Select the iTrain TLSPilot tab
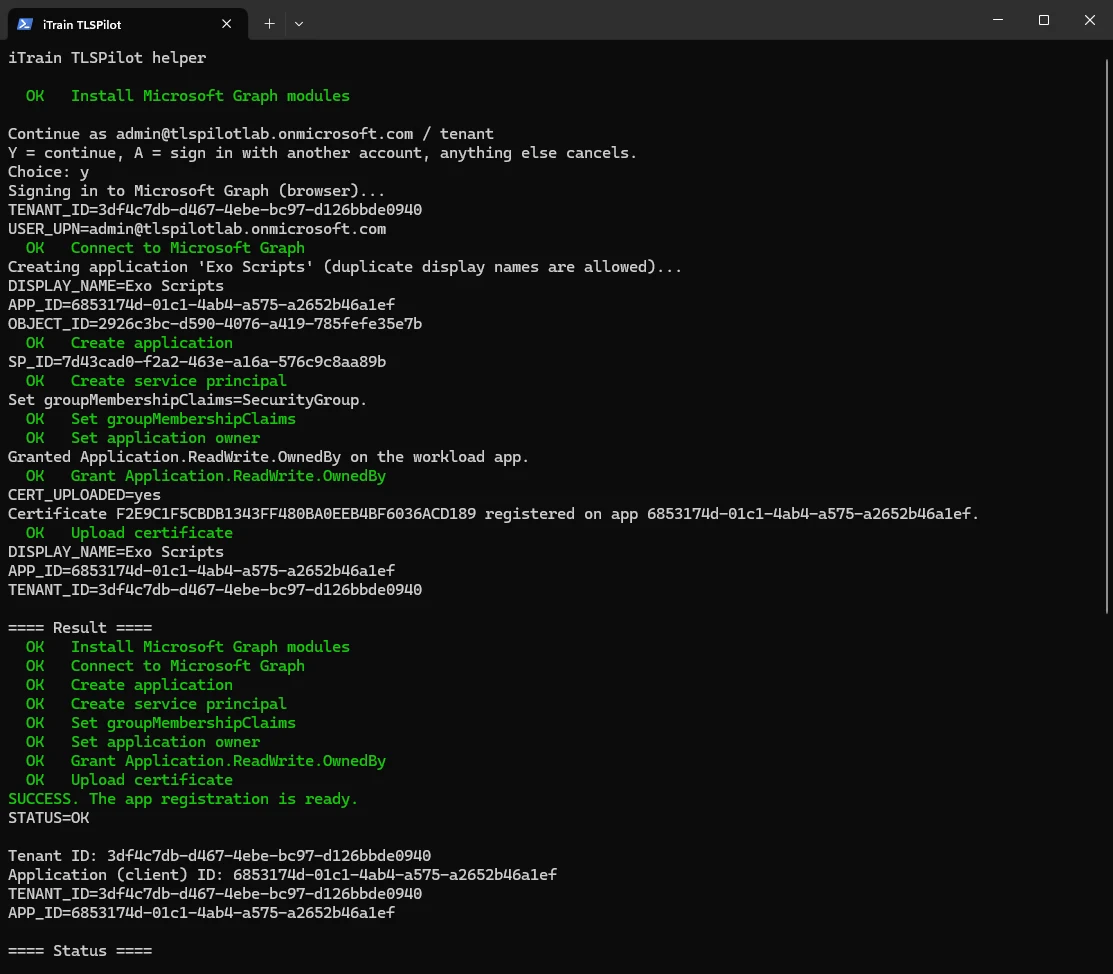This screenshot has height=974, width=1113. click(x=128, y=24)
